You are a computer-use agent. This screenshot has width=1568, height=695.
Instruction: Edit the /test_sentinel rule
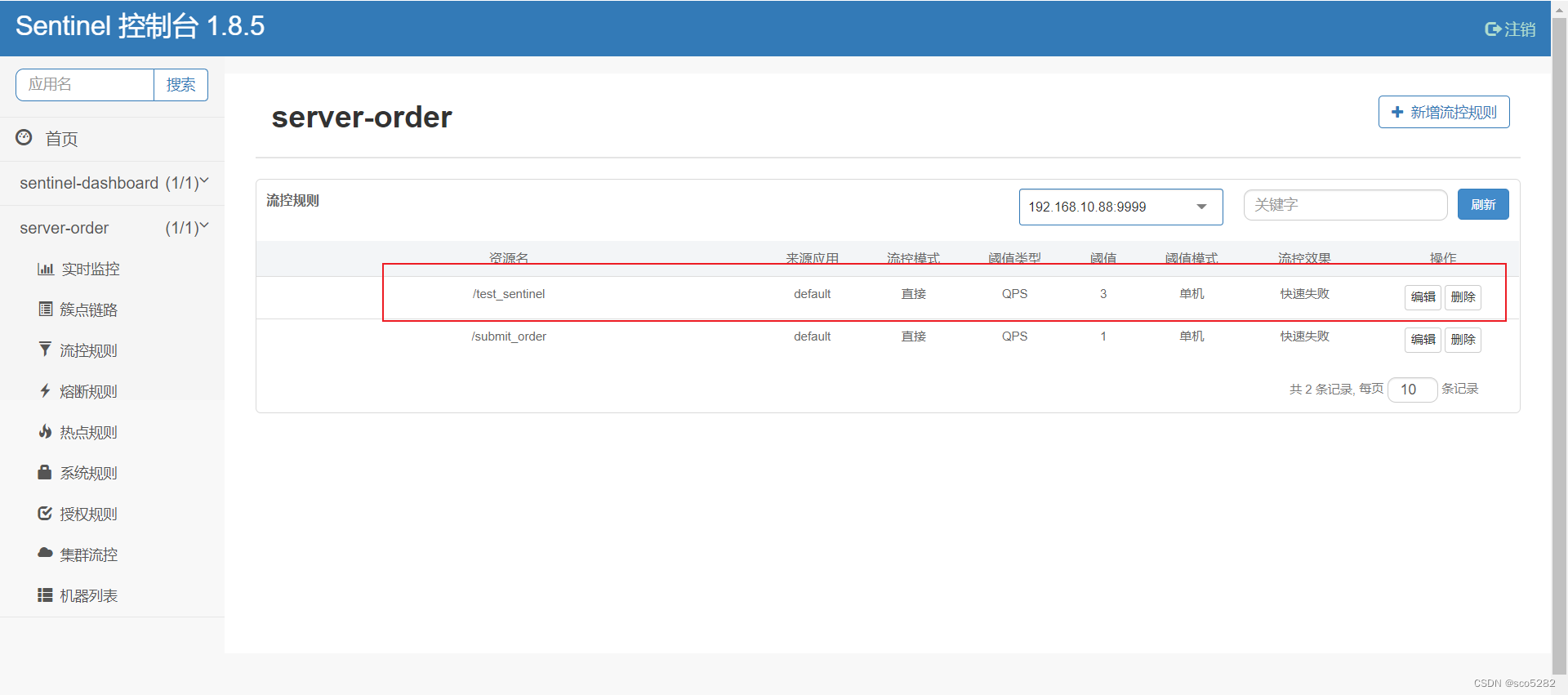(x=1423, y=297)
